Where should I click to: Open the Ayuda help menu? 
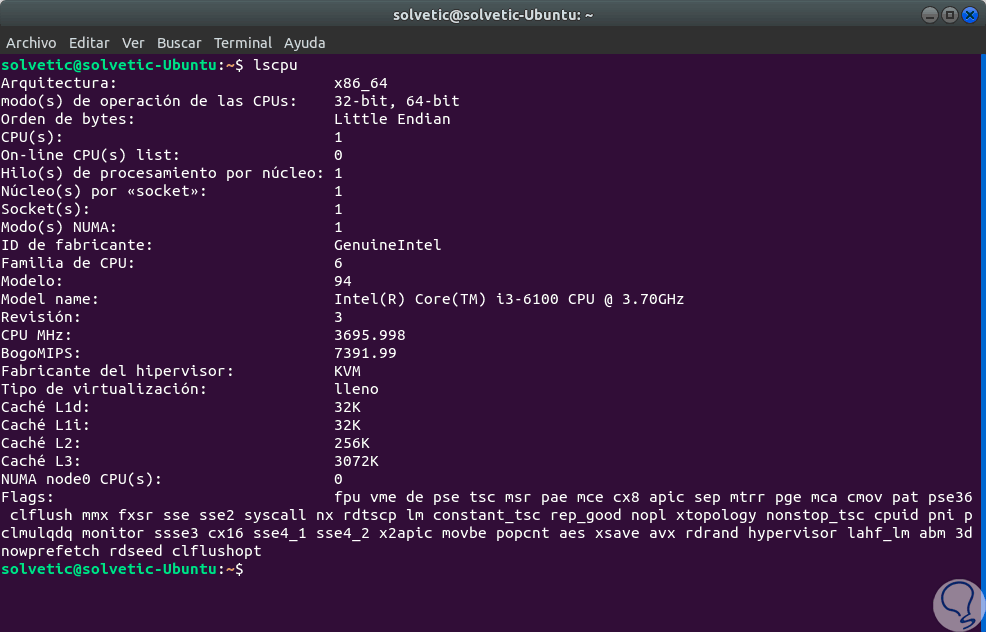click(304, 43)
